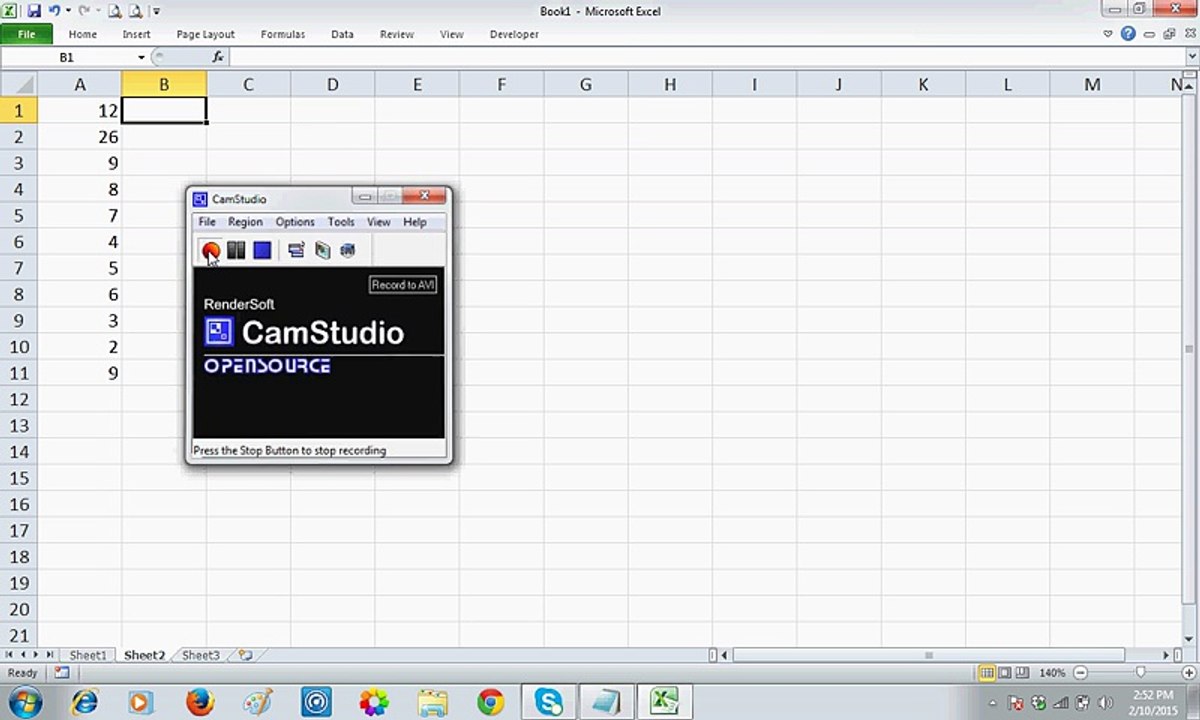1200x720 pixels.
Task: Switch to Page Layout view in the status bar
Action: 1005,673
